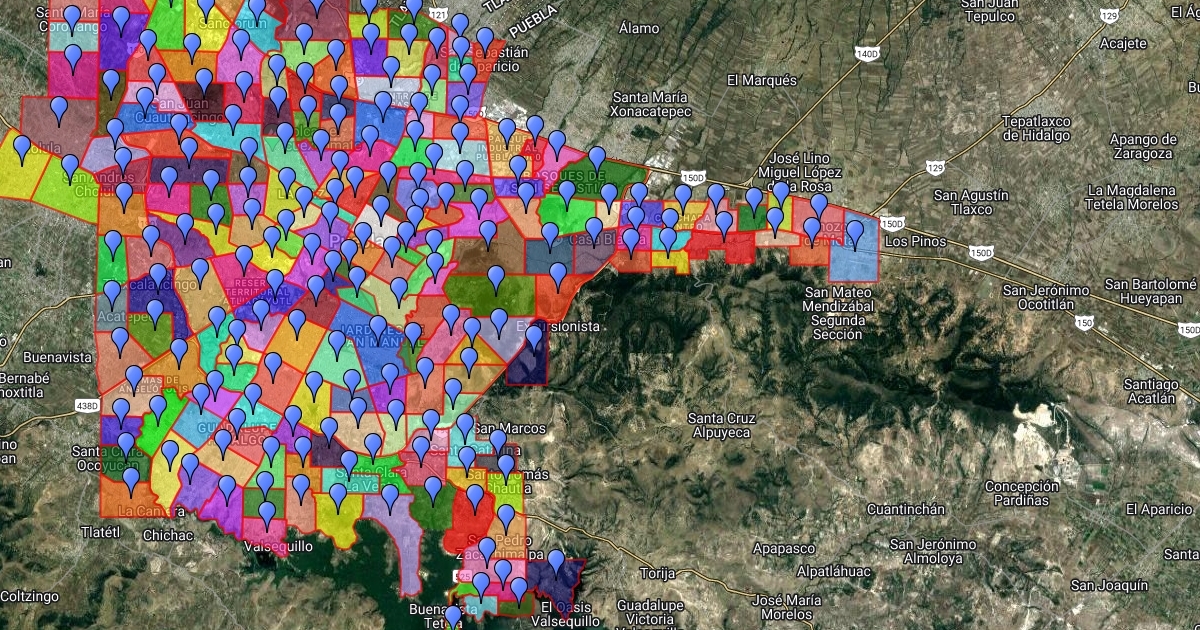Select the San Joaquín label
Screen dimensions: 1200x630
(1107, 585)
